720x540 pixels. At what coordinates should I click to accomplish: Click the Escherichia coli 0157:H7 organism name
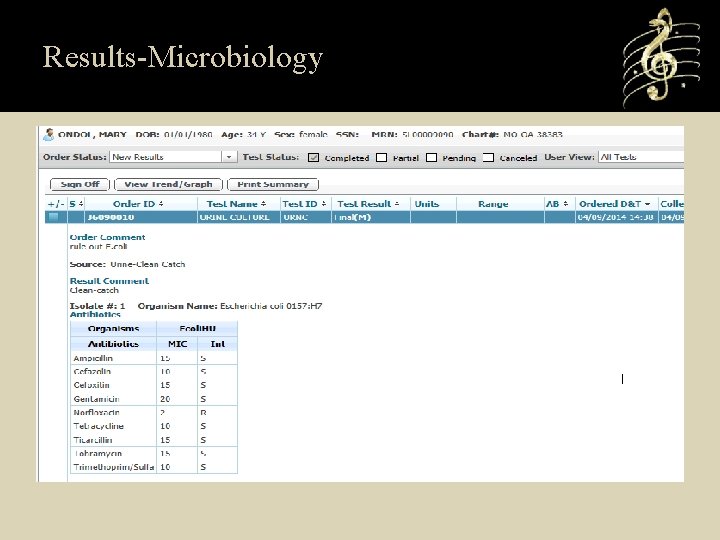coord(271,306)
